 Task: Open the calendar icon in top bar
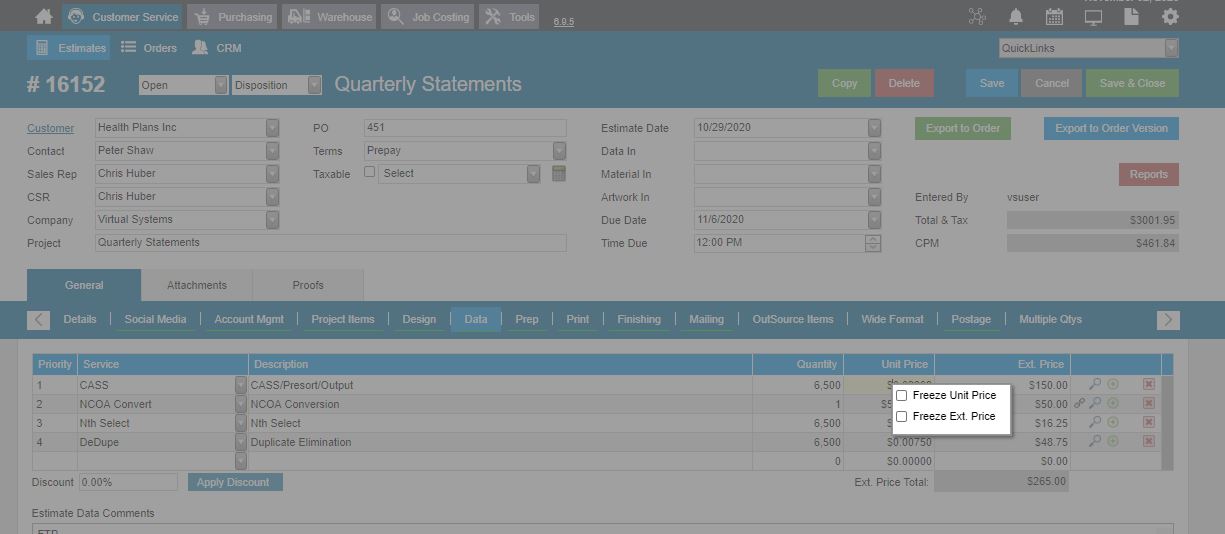click(1054, 17)
